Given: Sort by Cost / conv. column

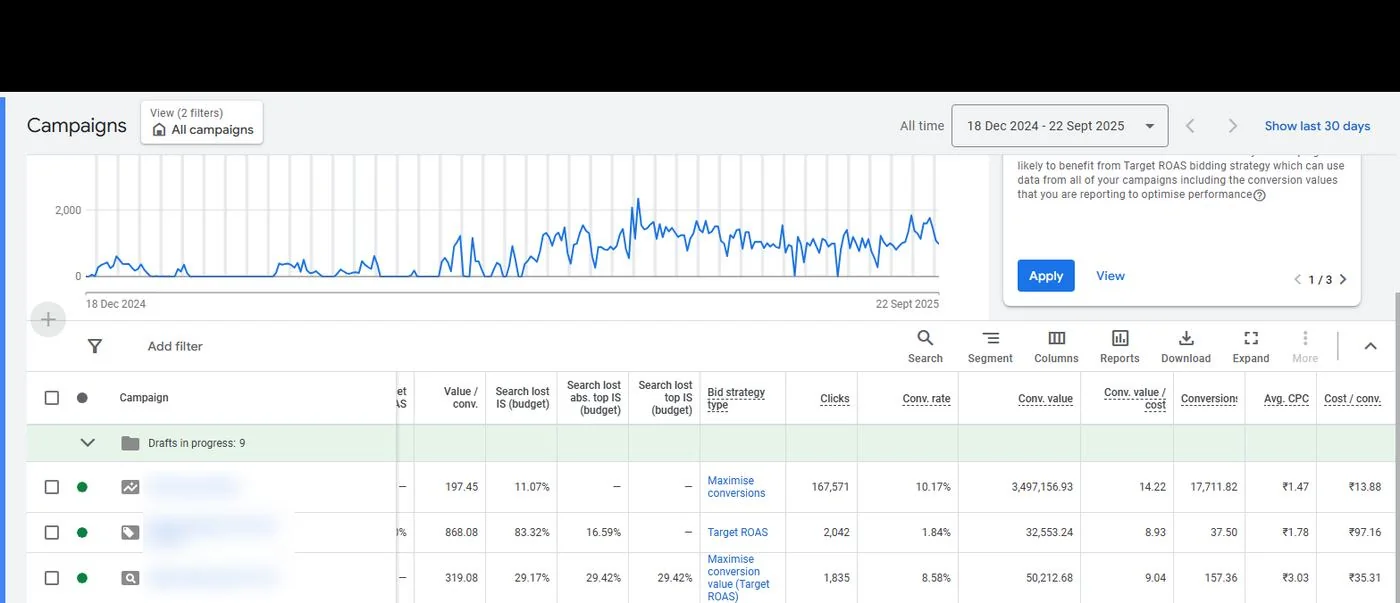Looking at the screenshot, I should [x=1352, y=398].
